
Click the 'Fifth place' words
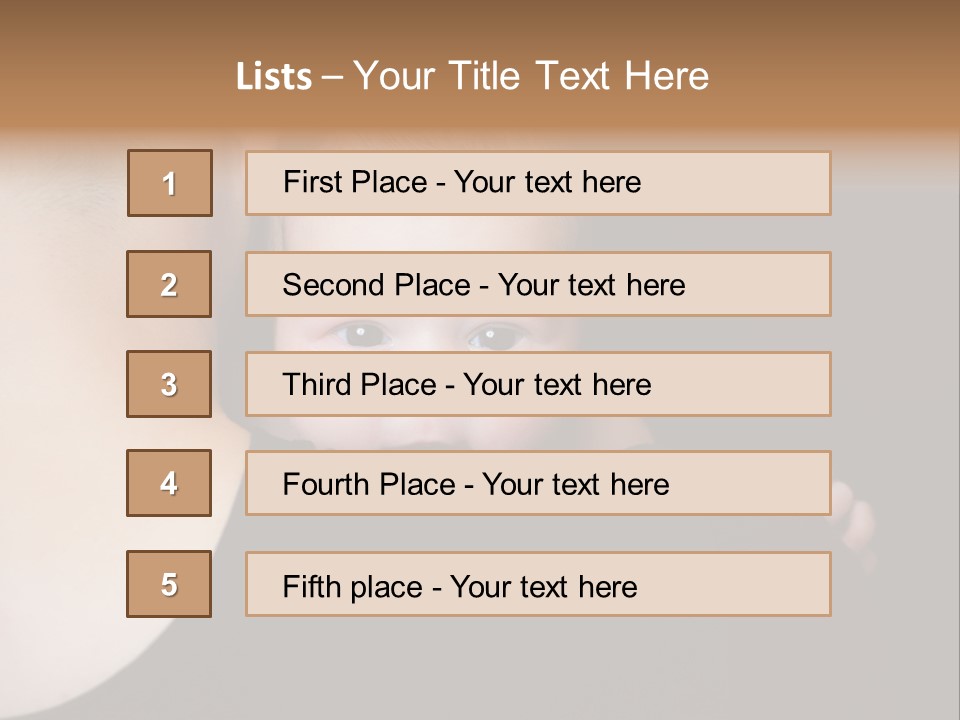click(x=352, y=586)
